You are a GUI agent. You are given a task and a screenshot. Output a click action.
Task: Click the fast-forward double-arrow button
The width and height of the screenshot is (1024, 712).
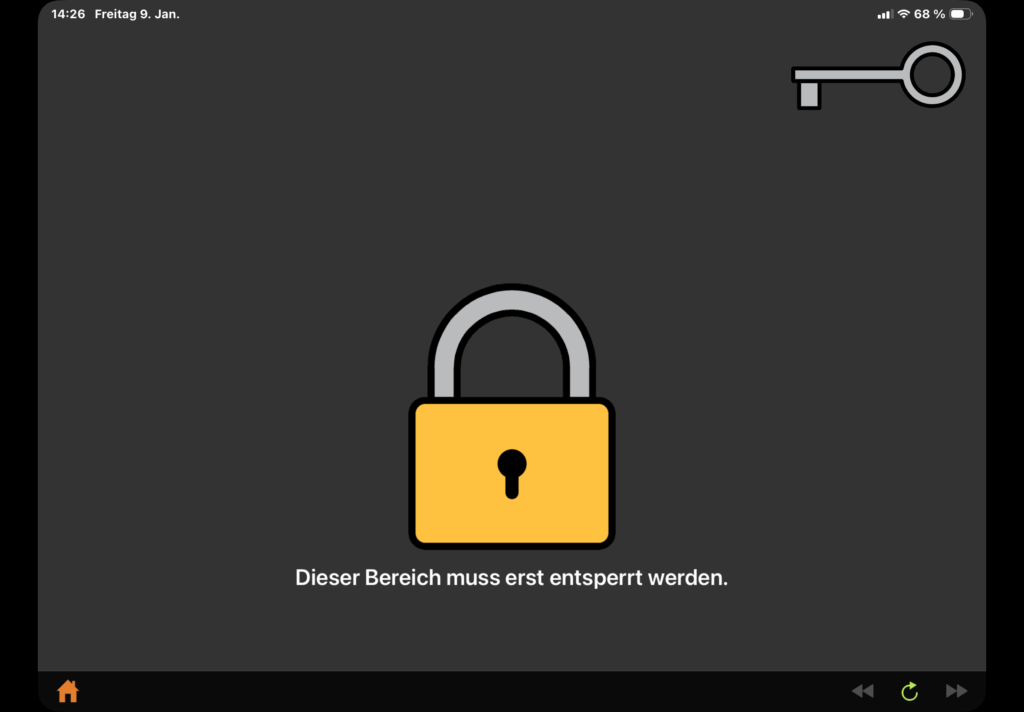pos(957,690)
